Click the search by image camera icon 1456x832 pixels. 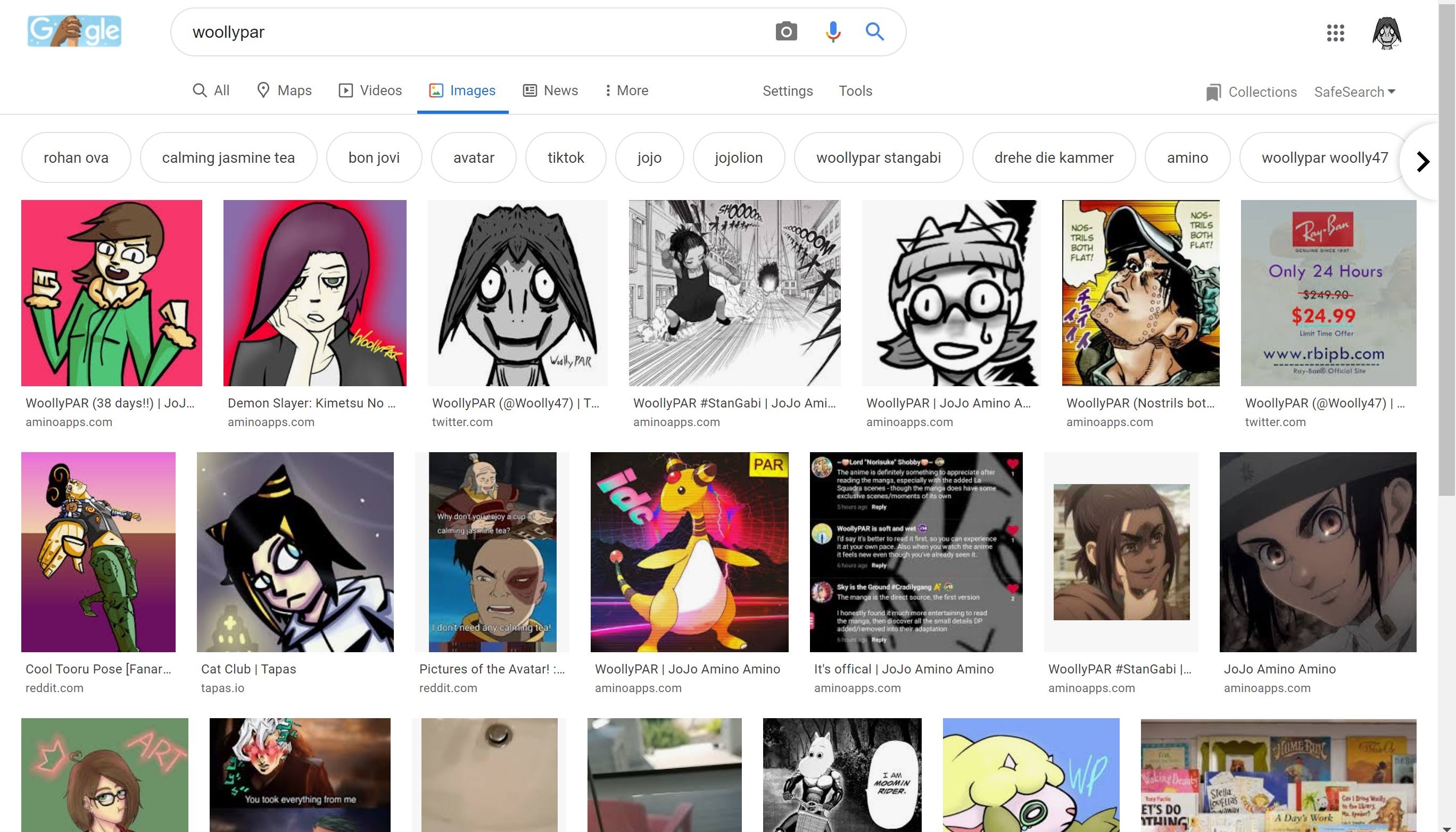(x=786, y=31)
